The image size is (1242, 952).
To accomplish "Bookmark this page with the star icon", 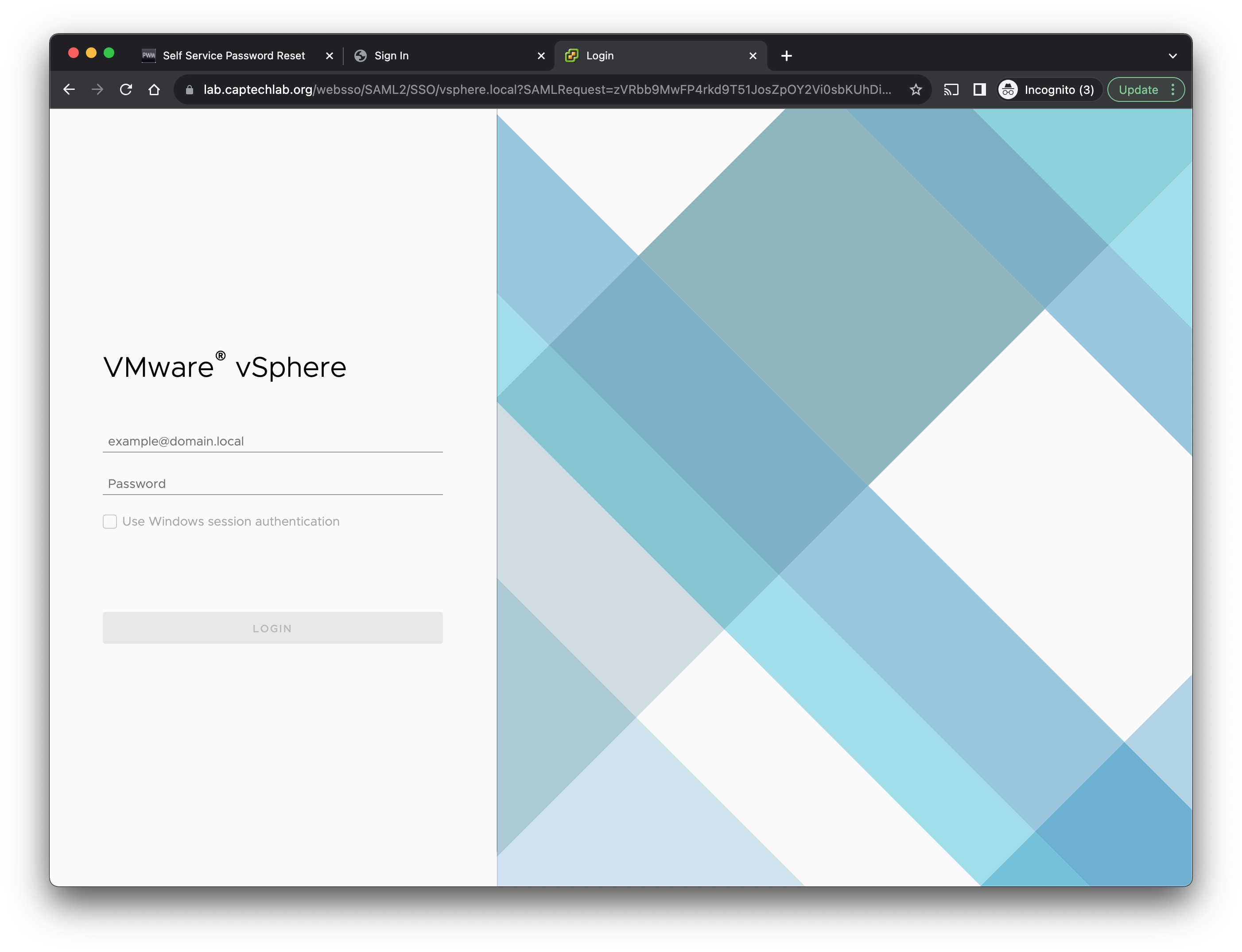I will pos(916,89).
